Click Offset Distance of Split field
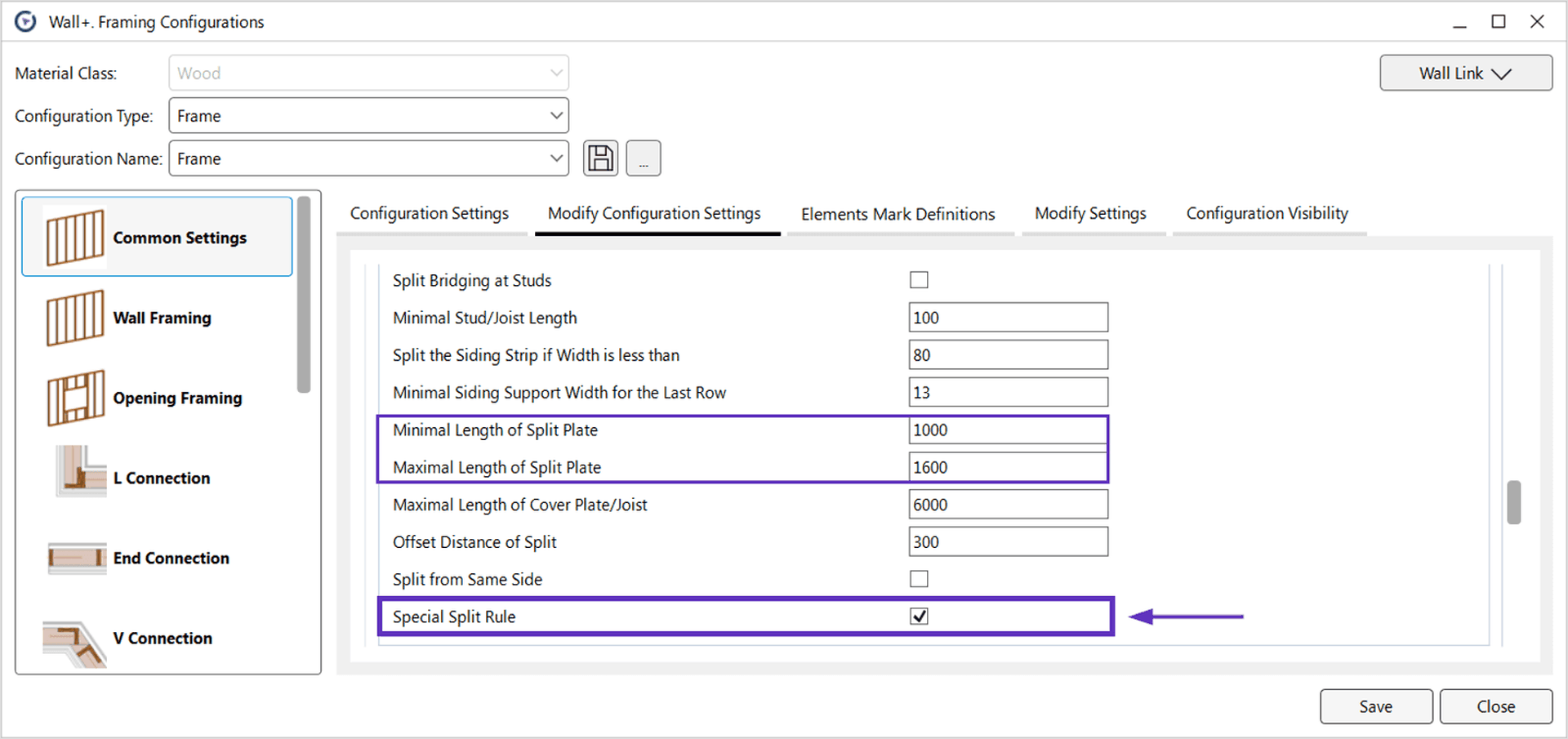1568x739 pixels. pyautogui.click(x=1008, y=542)
